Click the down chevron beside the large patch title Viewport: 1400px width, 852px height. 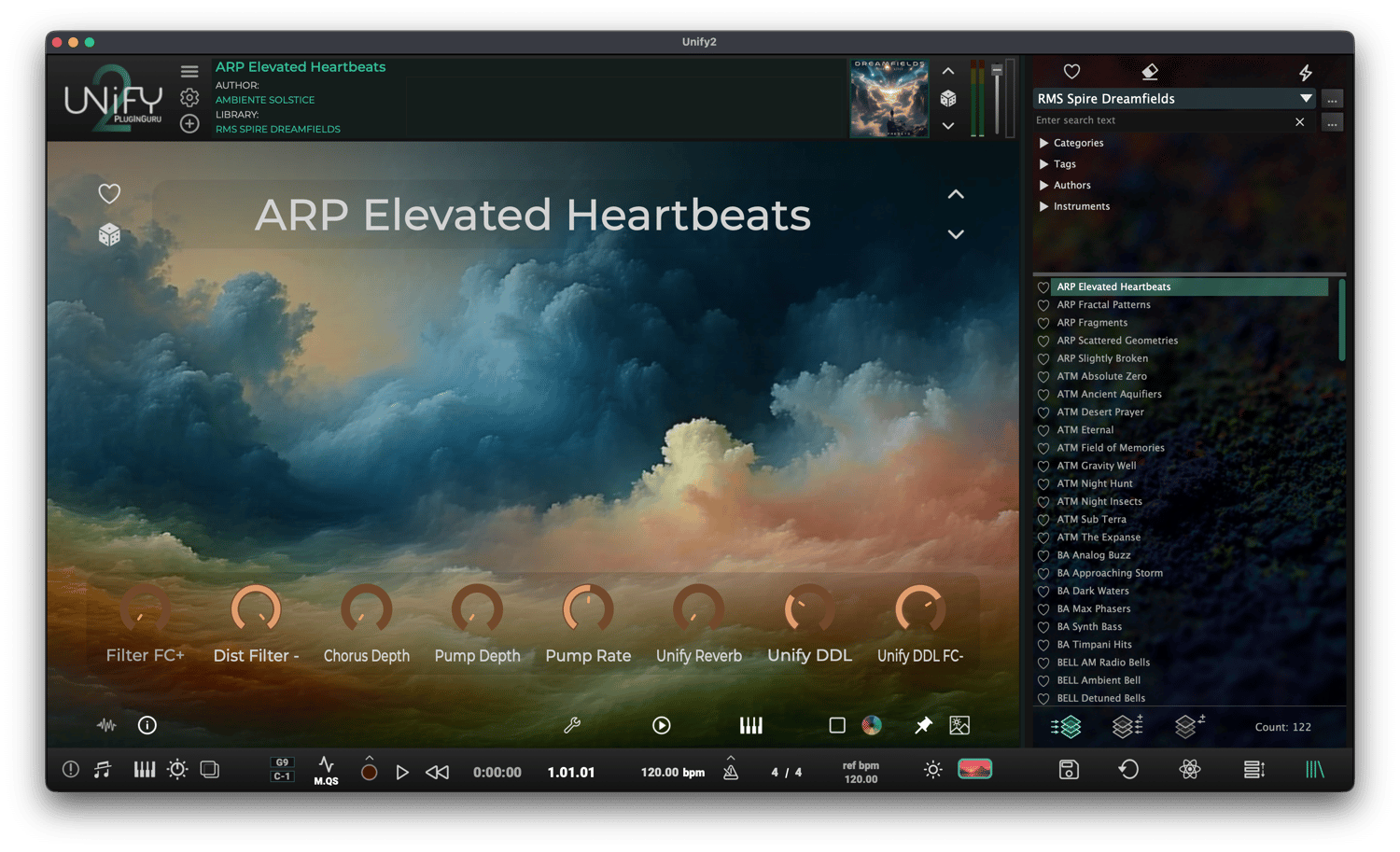[956, 234]
